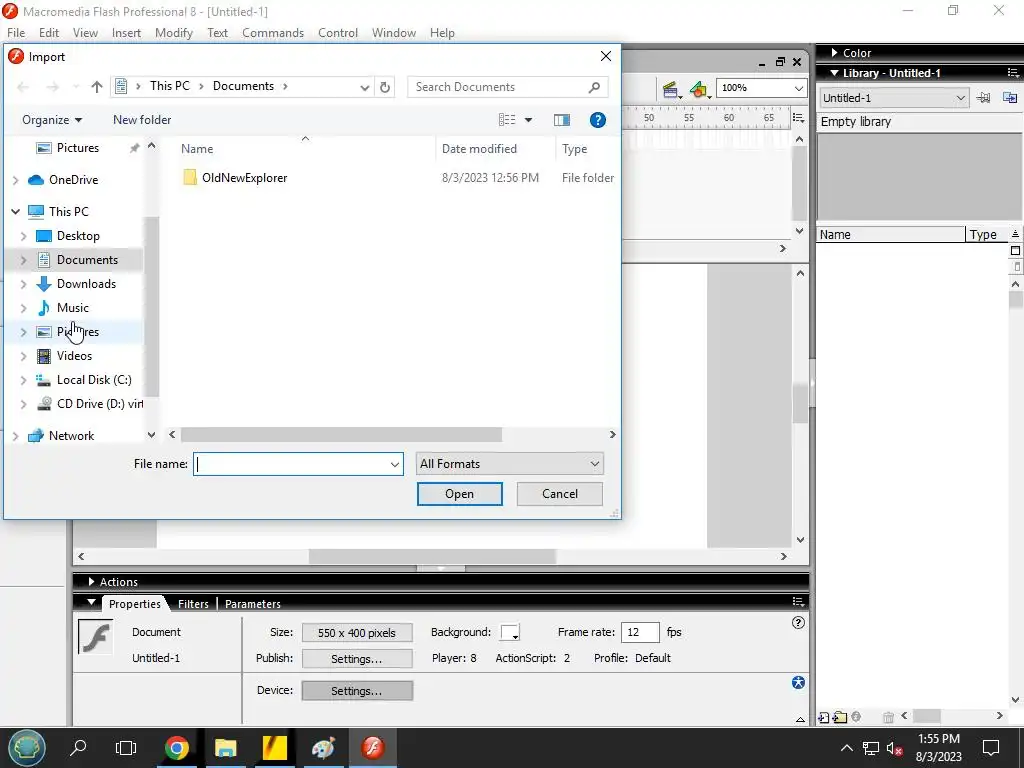
Task: Click the Library item properties info icon
Action: pos(856,716)
